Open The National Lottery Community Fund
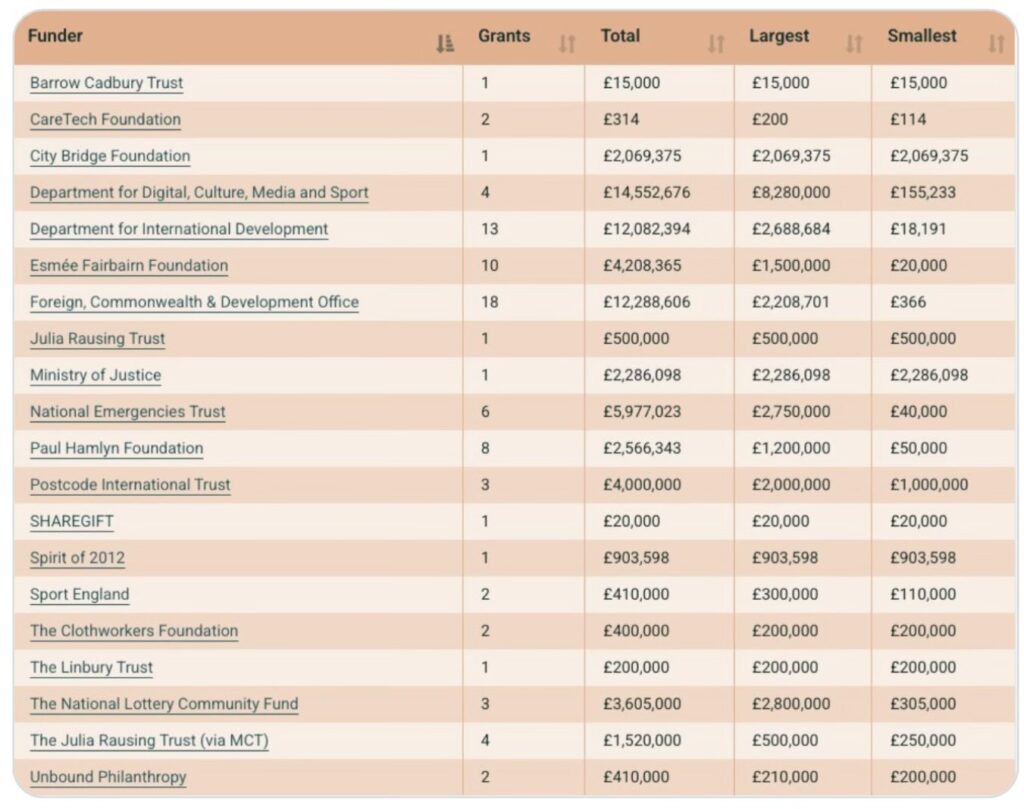The width and height of the screenshot is (1024, 809). (164, 704)
